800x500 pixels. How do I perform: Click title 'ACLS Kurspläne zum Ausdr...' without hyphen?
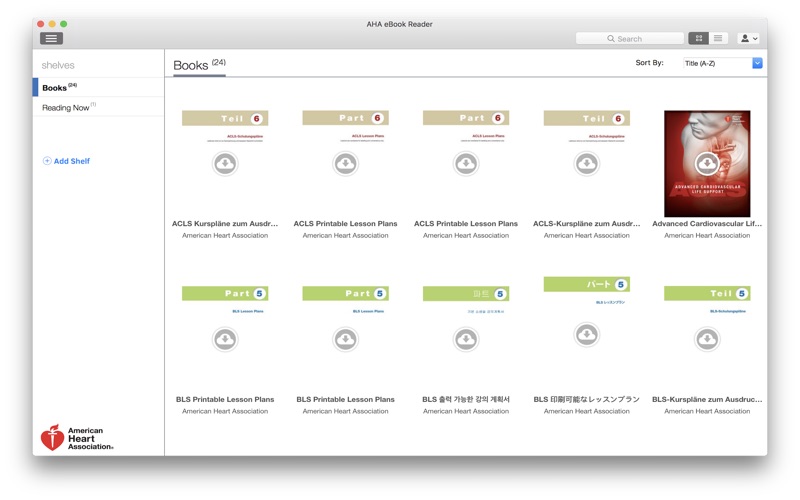click(x=225, y=223)
